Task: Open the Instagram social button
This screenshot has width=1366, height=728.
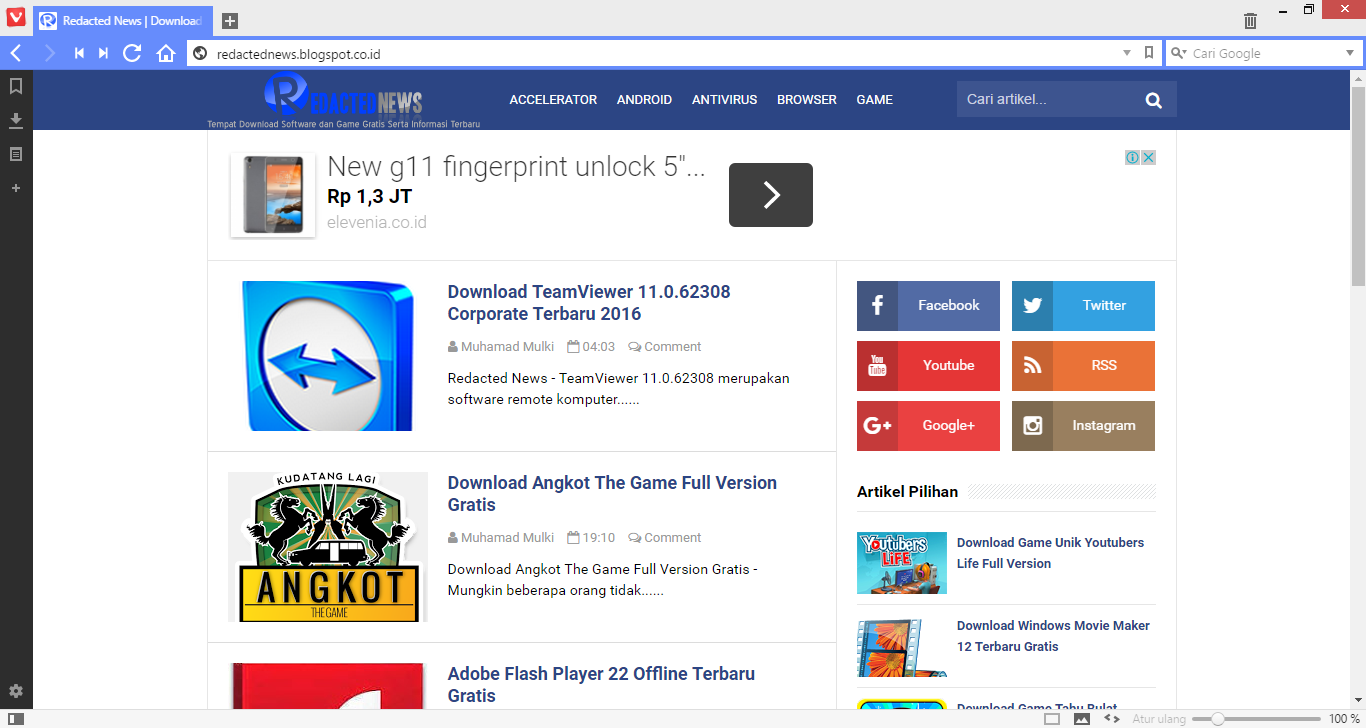Action: pyautogui.click(x=1083, y=426)
